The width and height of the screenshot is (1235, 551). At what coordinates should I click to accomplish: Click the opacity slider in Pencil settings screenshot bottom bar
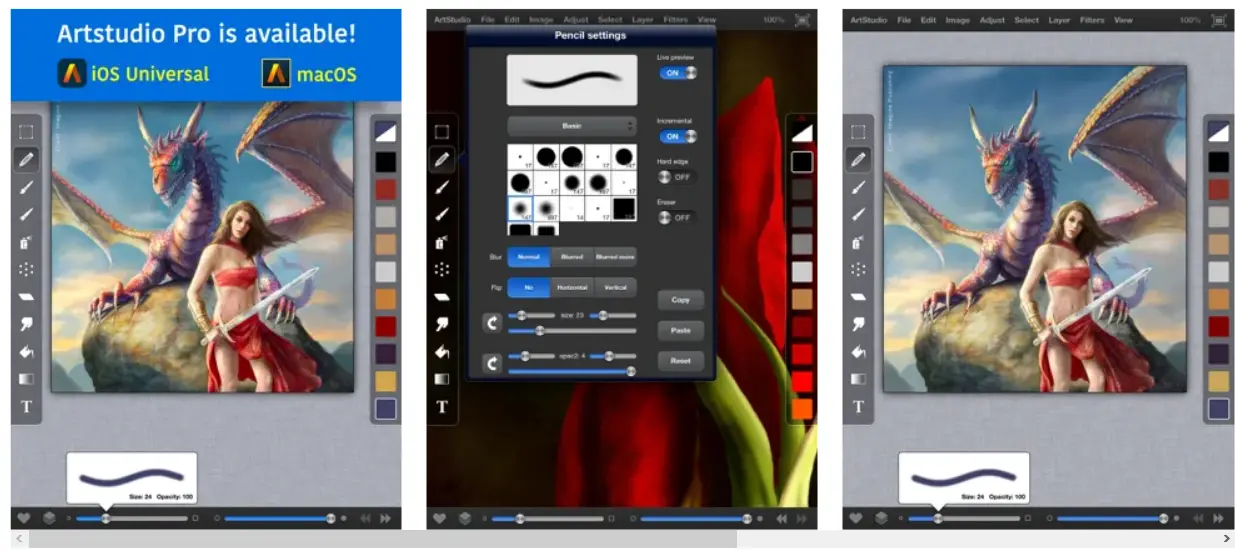tap(695, 518)
